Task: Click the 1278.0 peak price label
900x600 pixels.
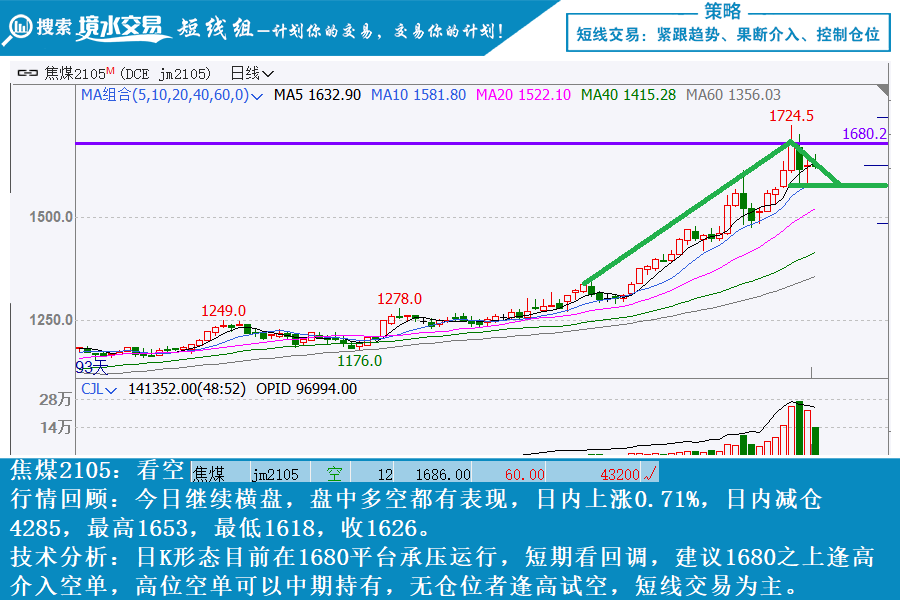Action: (399, 298)
